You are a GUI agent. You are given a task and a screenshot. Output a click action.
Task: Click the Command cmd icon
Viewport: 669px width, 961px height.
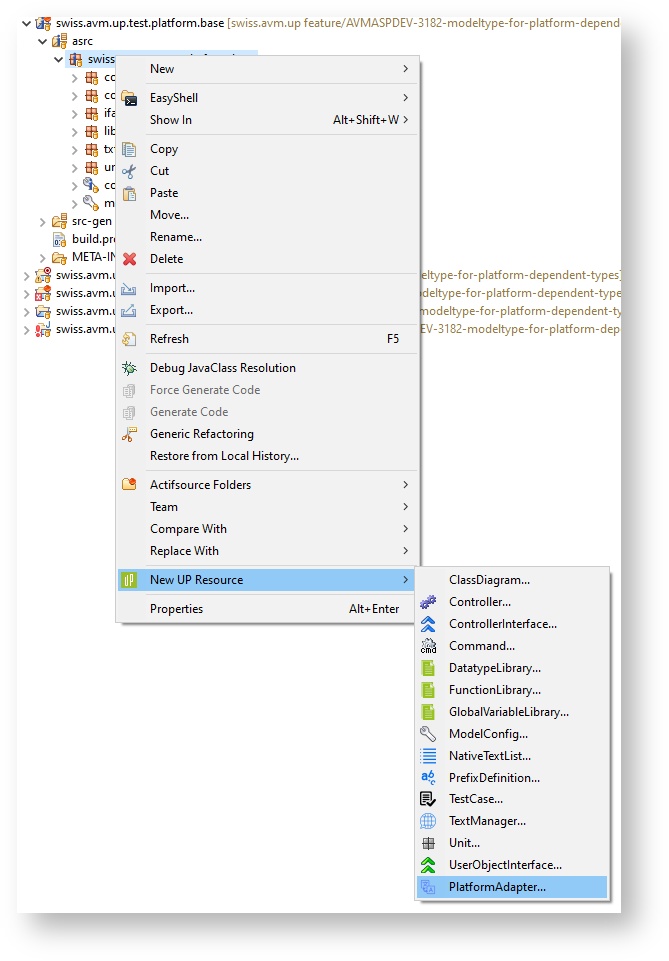coord(428,646)
